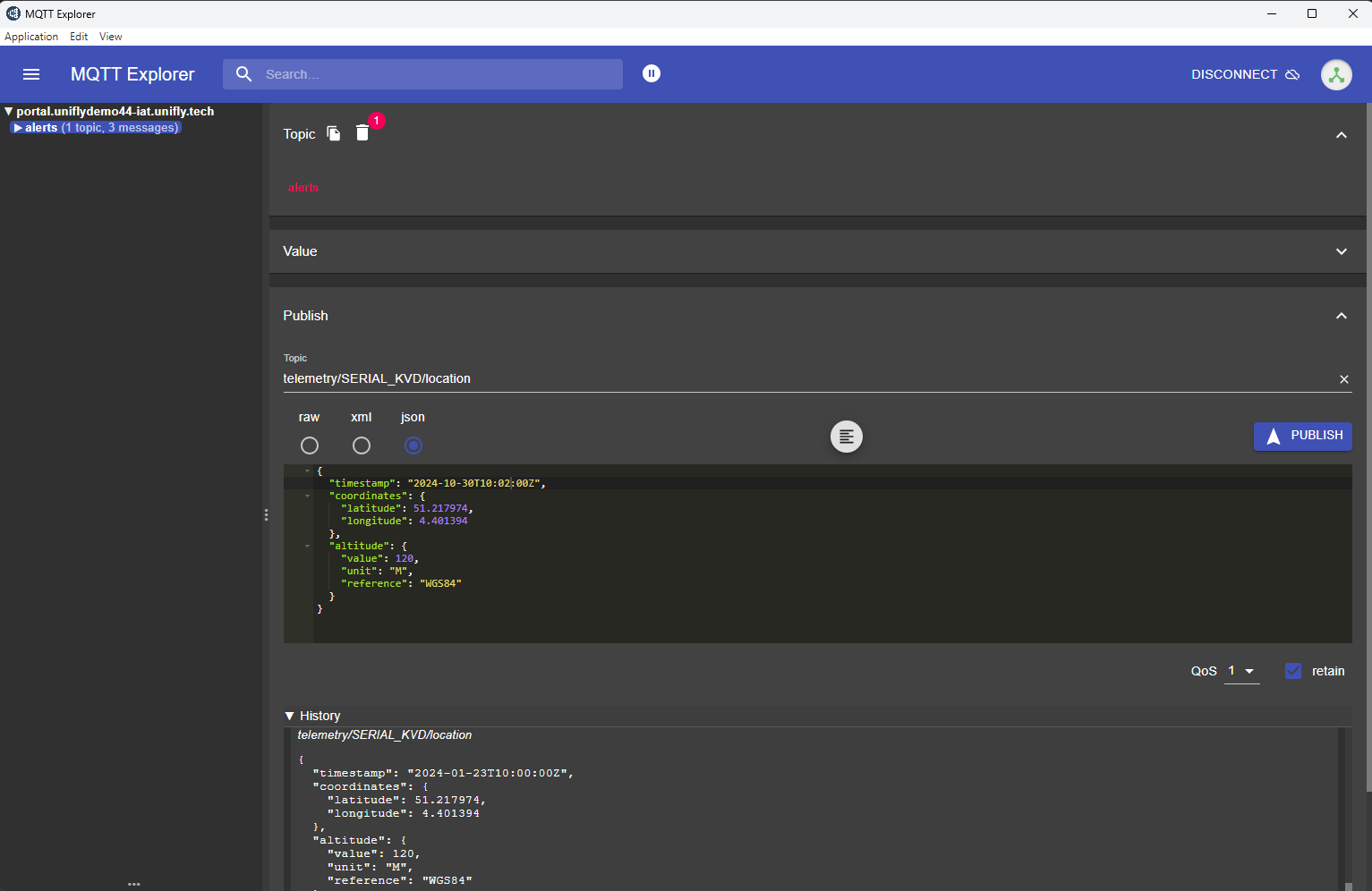The image size is (1372, 891).
Task: Click the disconnect cloud icon
Action: (x=1293, y=74)
